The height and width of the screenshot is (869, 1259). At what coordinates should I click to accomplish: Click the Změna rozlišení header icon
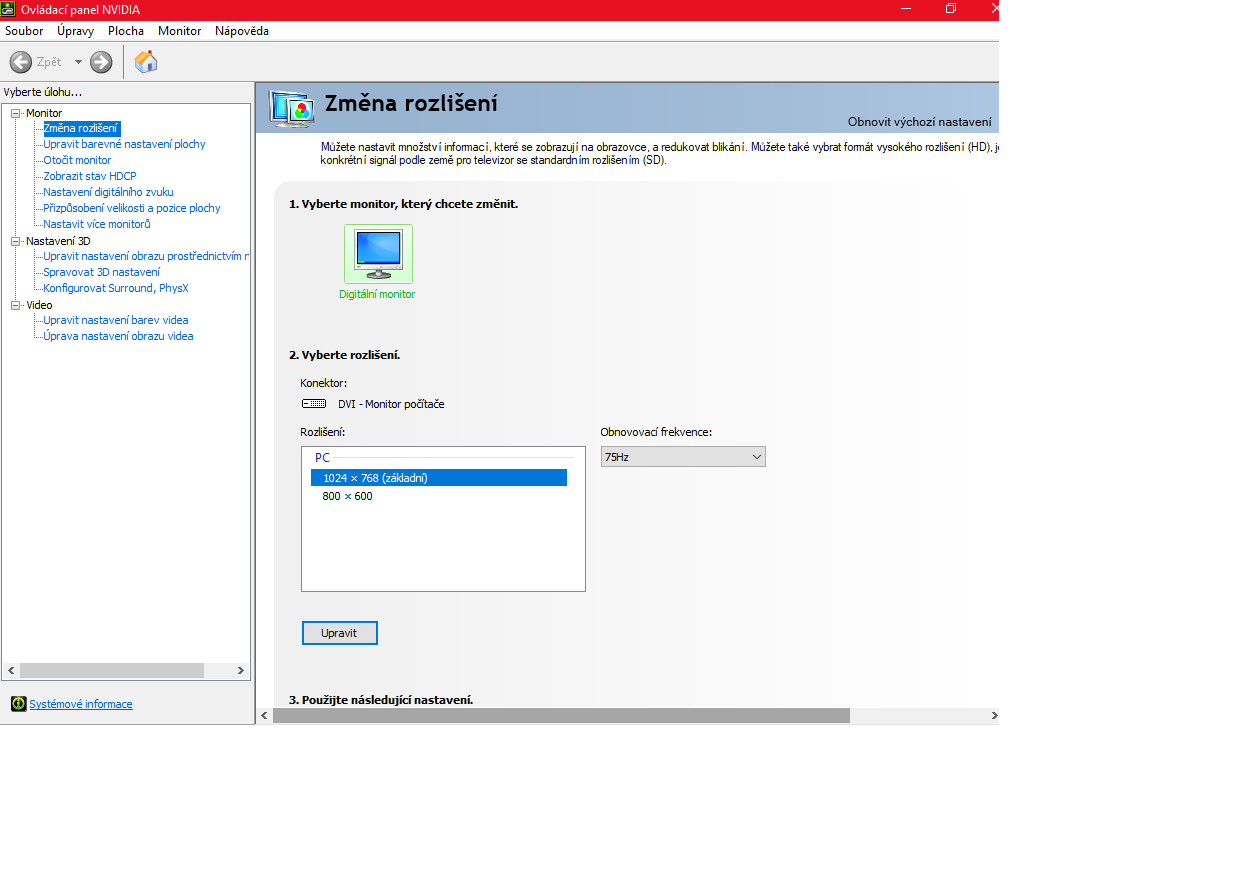tap(292, 108)
